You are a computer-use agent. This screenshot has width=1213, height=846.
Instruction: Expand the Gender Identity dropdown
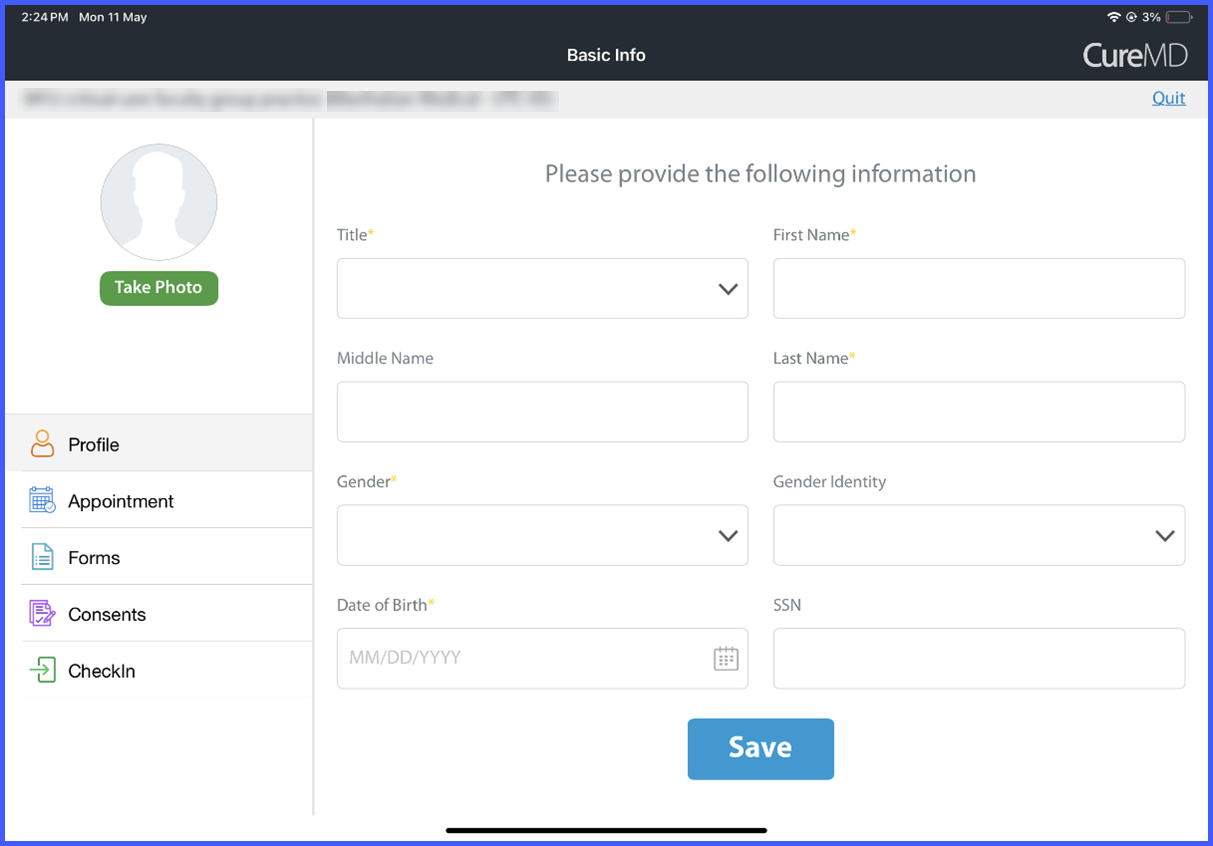click(x=979, y=535)
